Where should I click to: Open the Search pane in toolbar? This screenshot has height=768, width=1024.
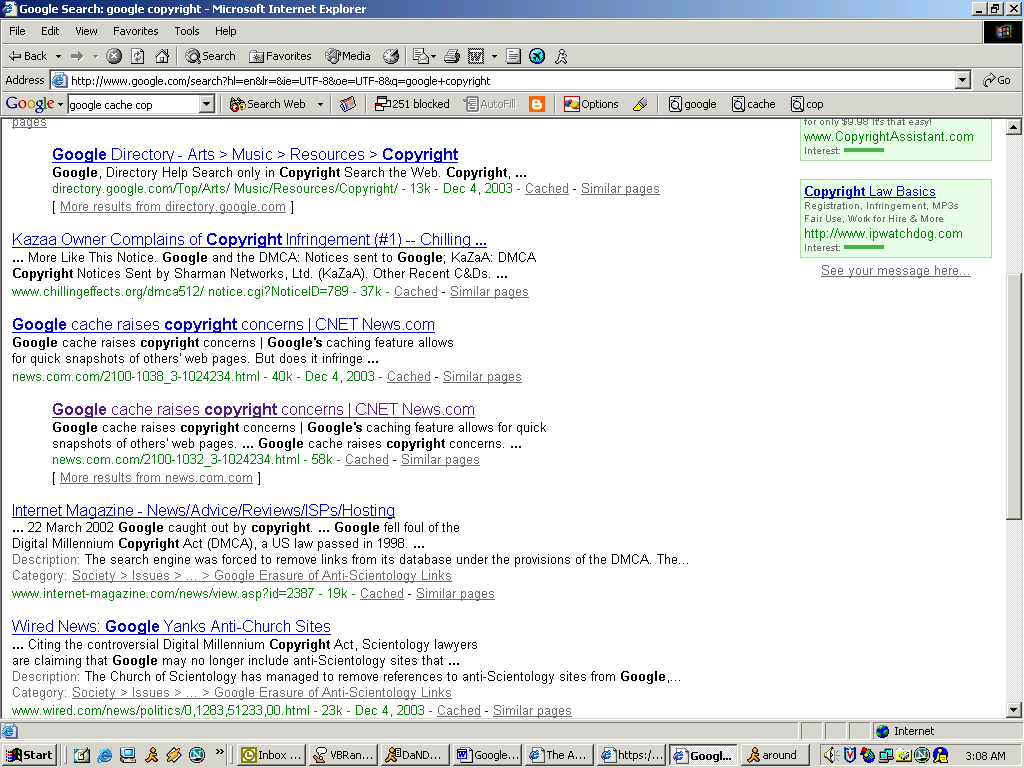[210, 56]
